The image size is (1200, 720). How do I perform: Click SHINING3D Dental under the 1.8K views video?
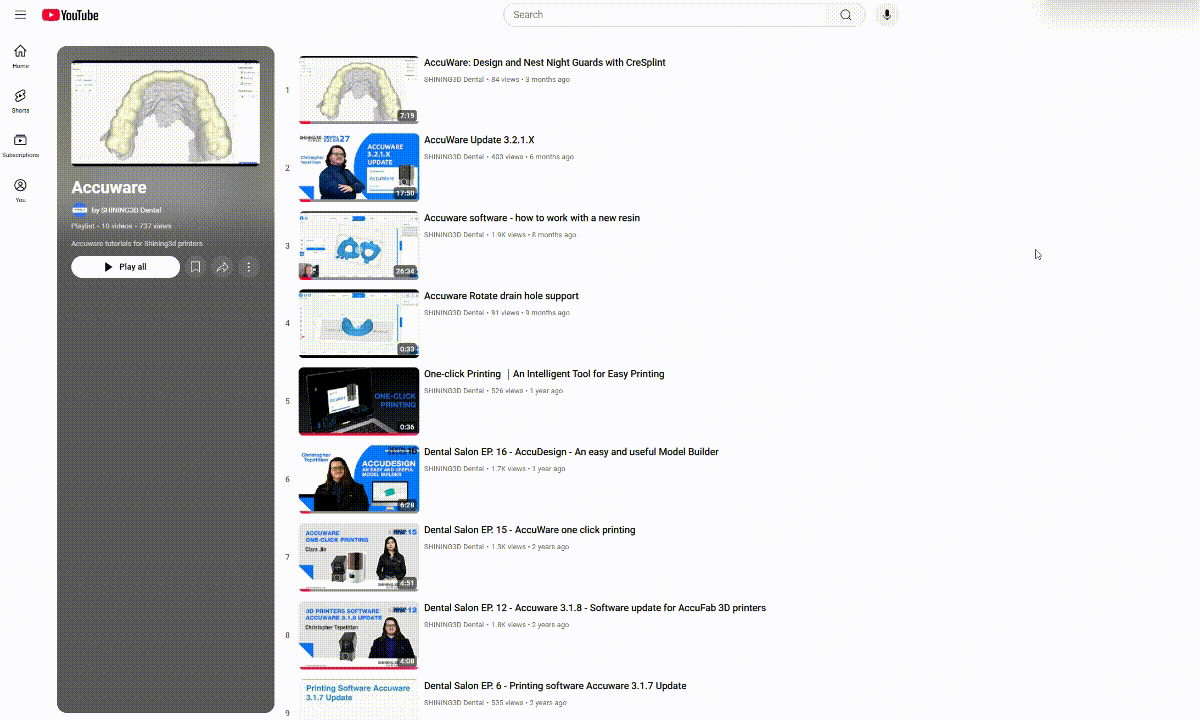(x=454, y=625)
